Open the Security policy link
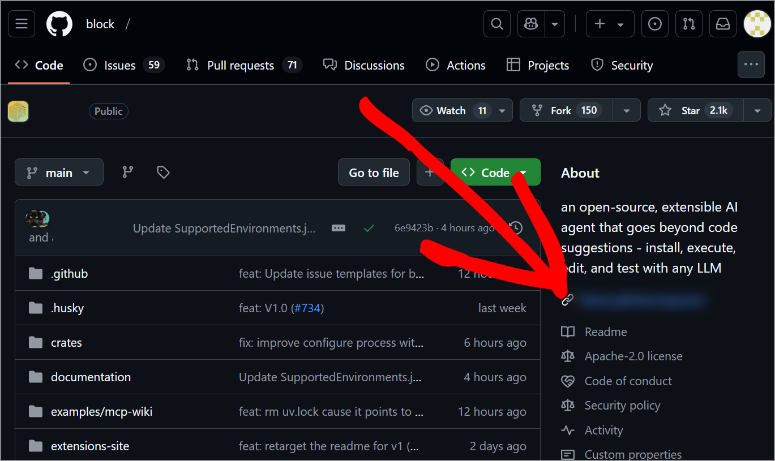This screenshot has height=461, width=775. pos(622,406)
